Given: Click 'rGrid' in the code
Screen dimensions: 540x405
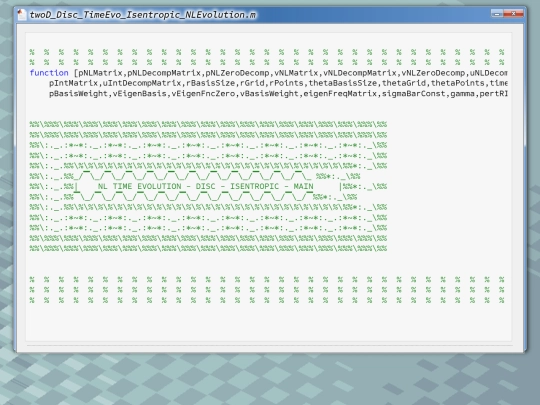Looking at the screenshot, I should [x=252, y=83].
